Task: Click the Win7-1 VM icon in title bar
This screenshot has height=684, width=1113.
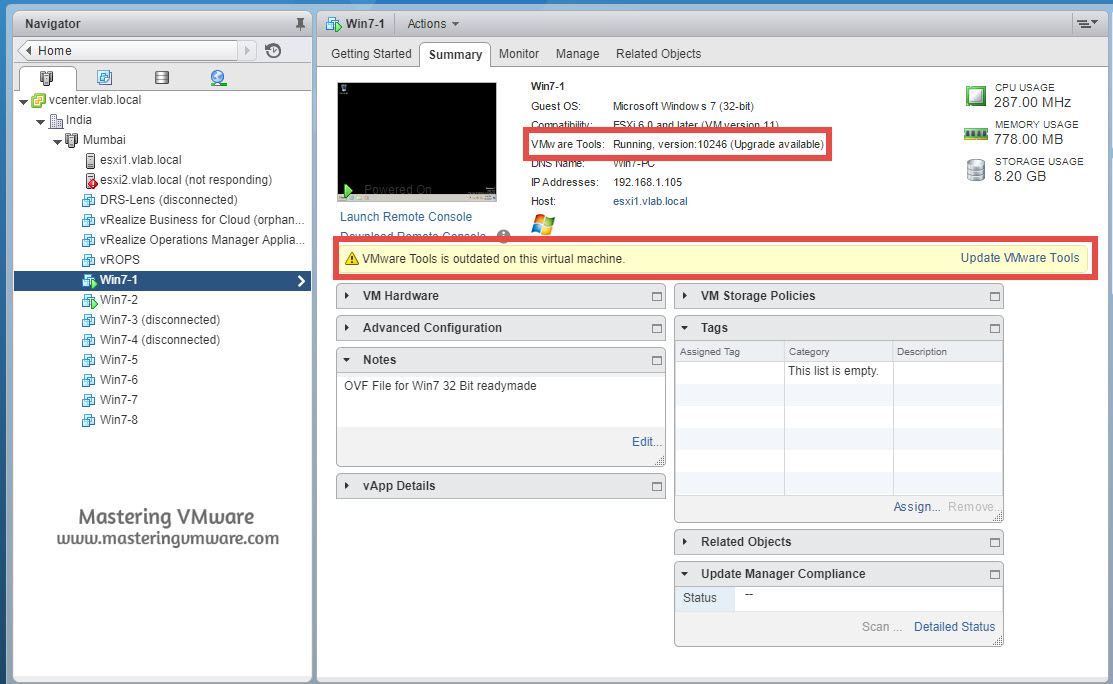Action: (x=333, y=24)
